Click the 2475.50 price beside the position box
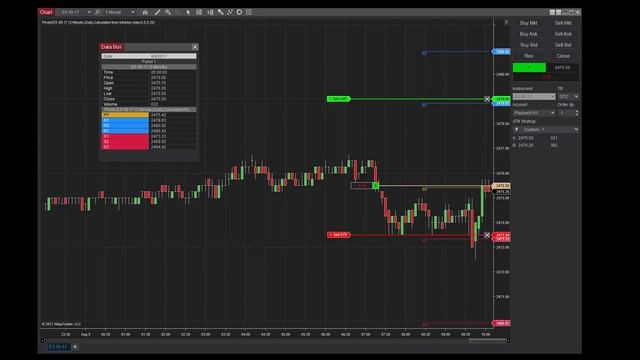This screenshot has width=640, height=360. (x=563, y=68)
